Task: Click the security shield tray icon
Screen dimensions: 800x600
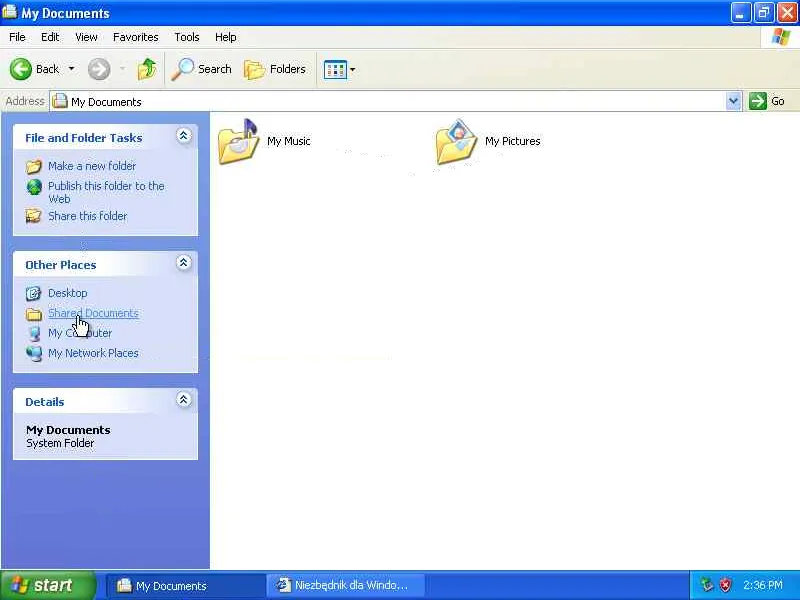Action: [x=725, y=585]
